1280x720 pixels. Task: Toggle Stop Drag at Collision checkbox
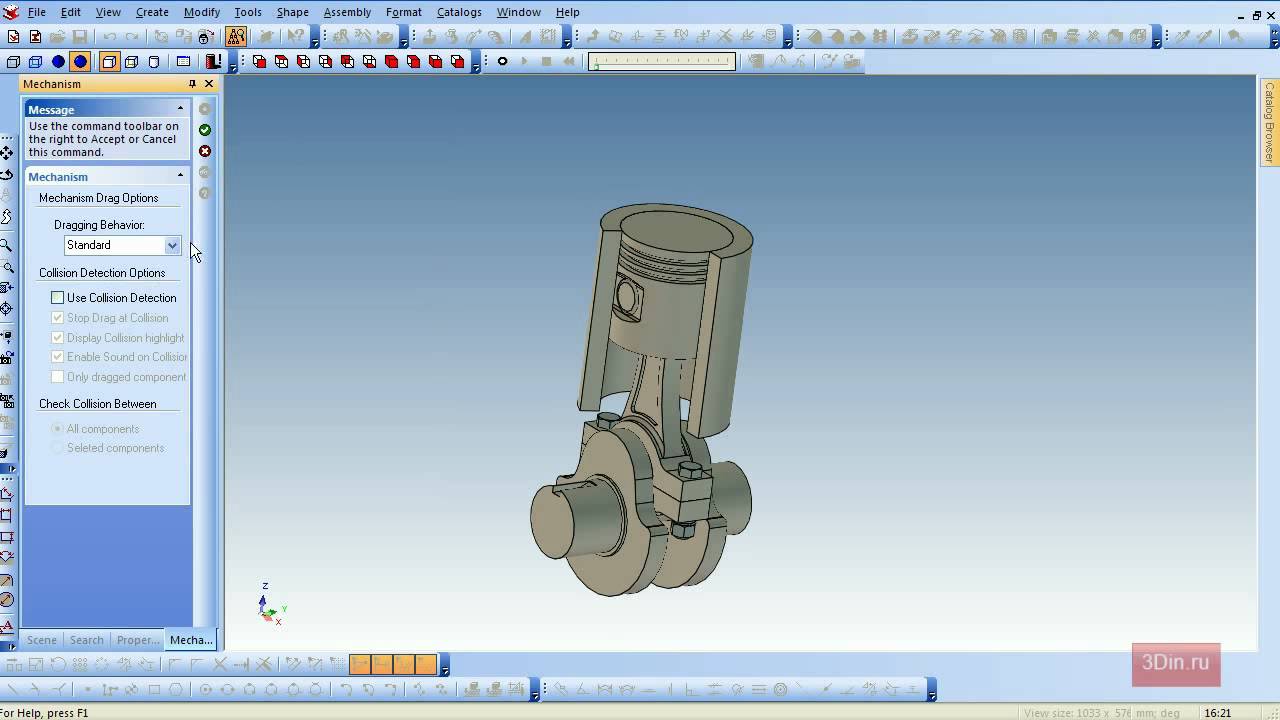pos(57,318)
